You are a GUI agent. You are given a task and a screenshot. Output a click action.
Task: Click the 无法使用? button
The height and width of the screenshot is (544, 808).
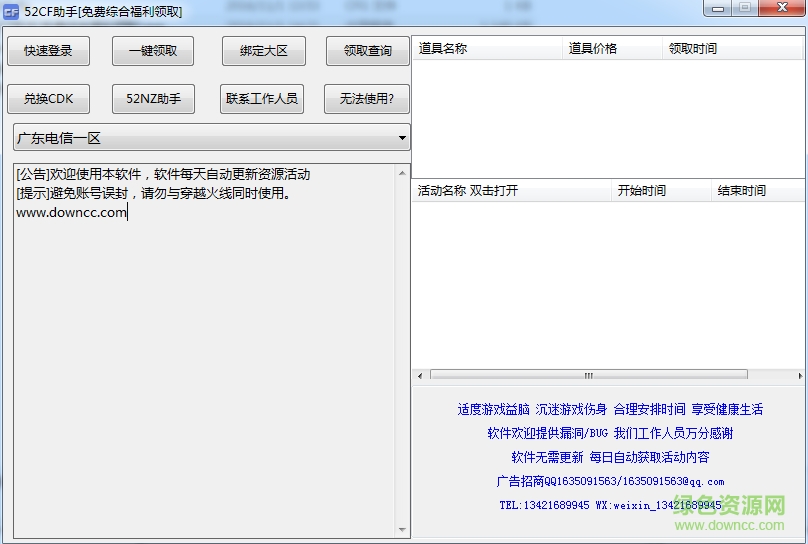[x=367, y=99]
